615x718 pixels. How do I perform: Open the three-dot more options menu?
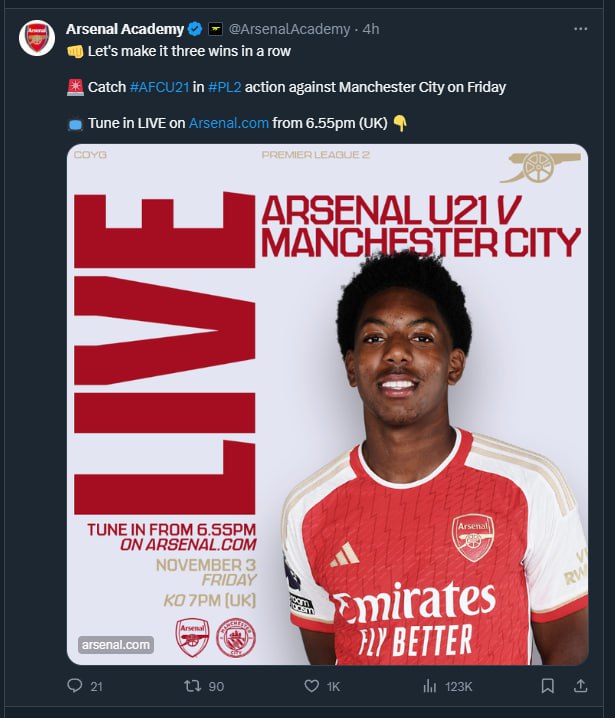(580, 29)
